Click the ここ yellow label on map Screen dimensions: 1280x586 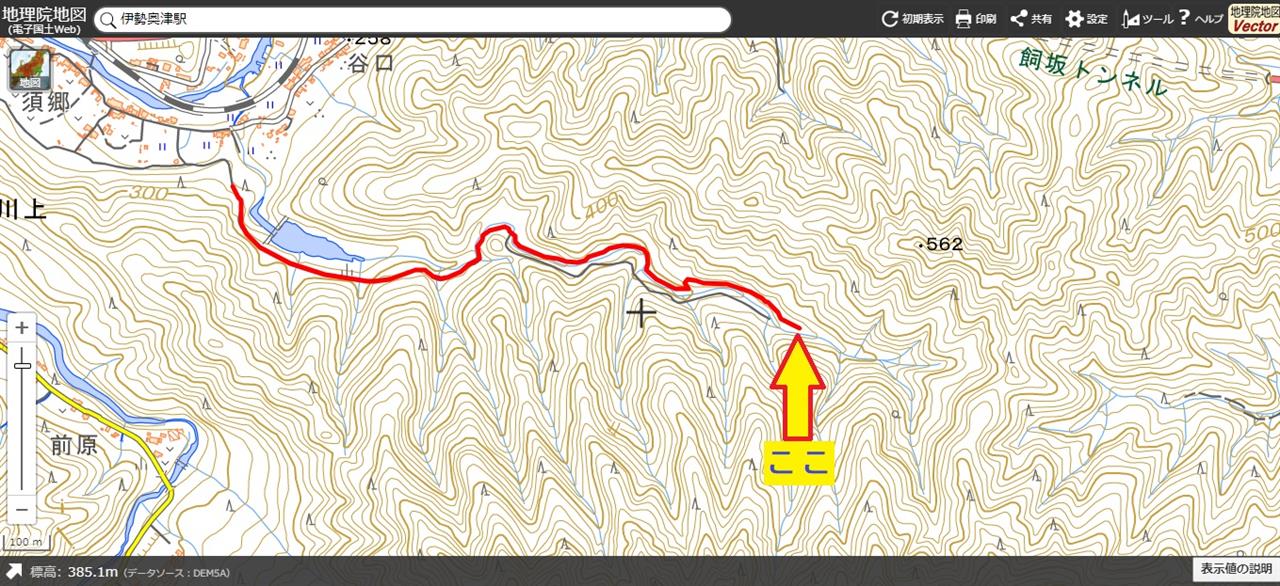(798, 463)
